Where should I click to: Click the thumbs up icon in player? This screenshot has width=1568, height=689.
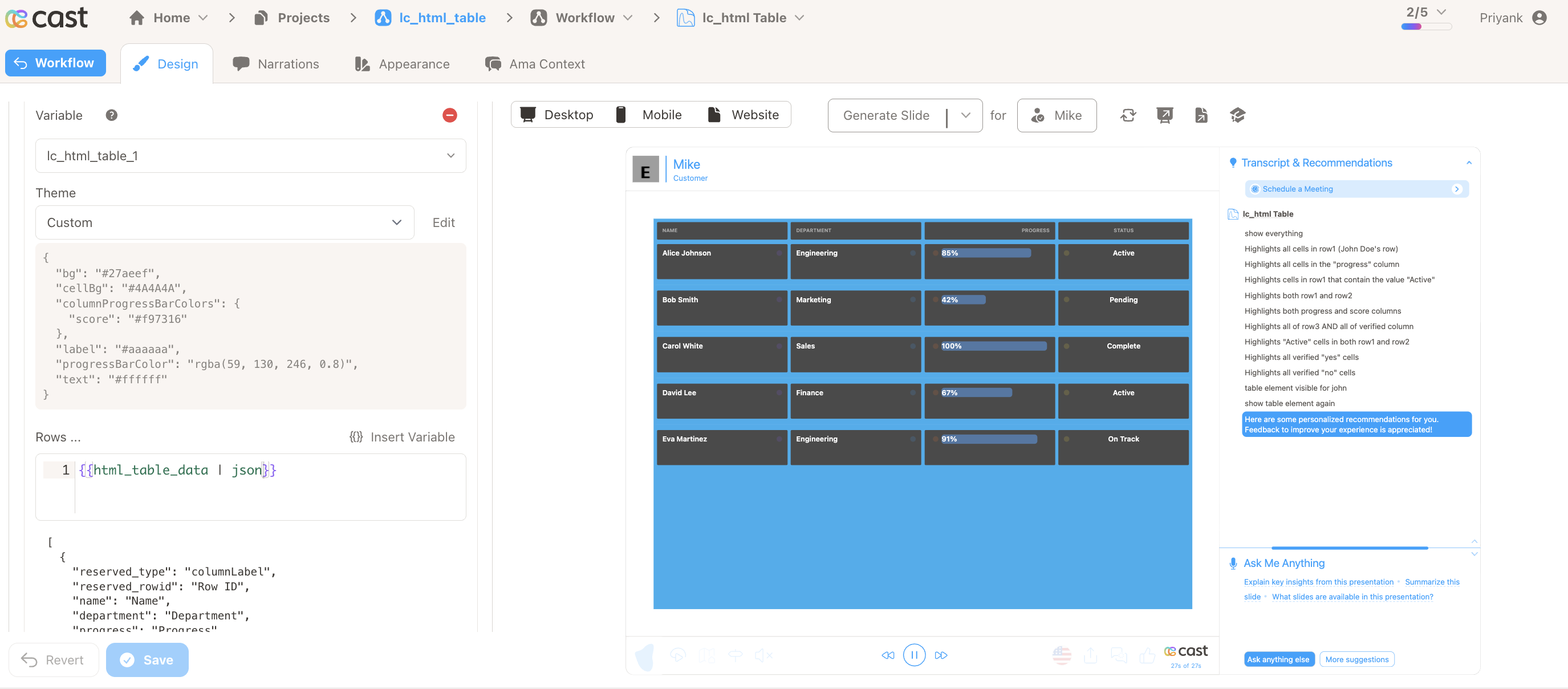(x=1147, y=655)
